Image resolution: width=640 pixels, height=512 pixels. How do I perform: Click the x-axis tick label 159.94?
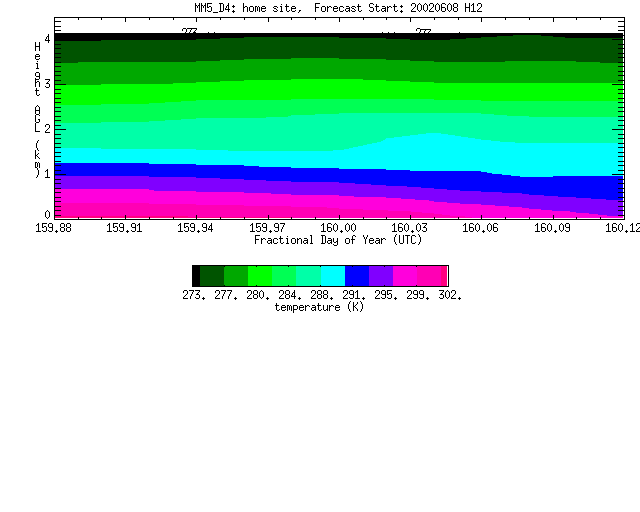(x=195, y=228)
